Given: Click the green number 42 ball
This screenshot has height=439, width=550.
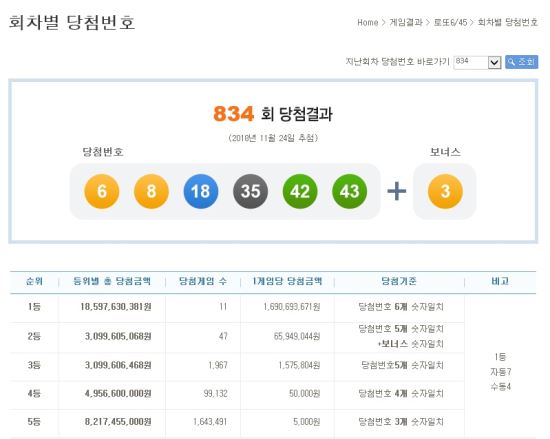Looking at the screenshot, I should click(300, 191).
